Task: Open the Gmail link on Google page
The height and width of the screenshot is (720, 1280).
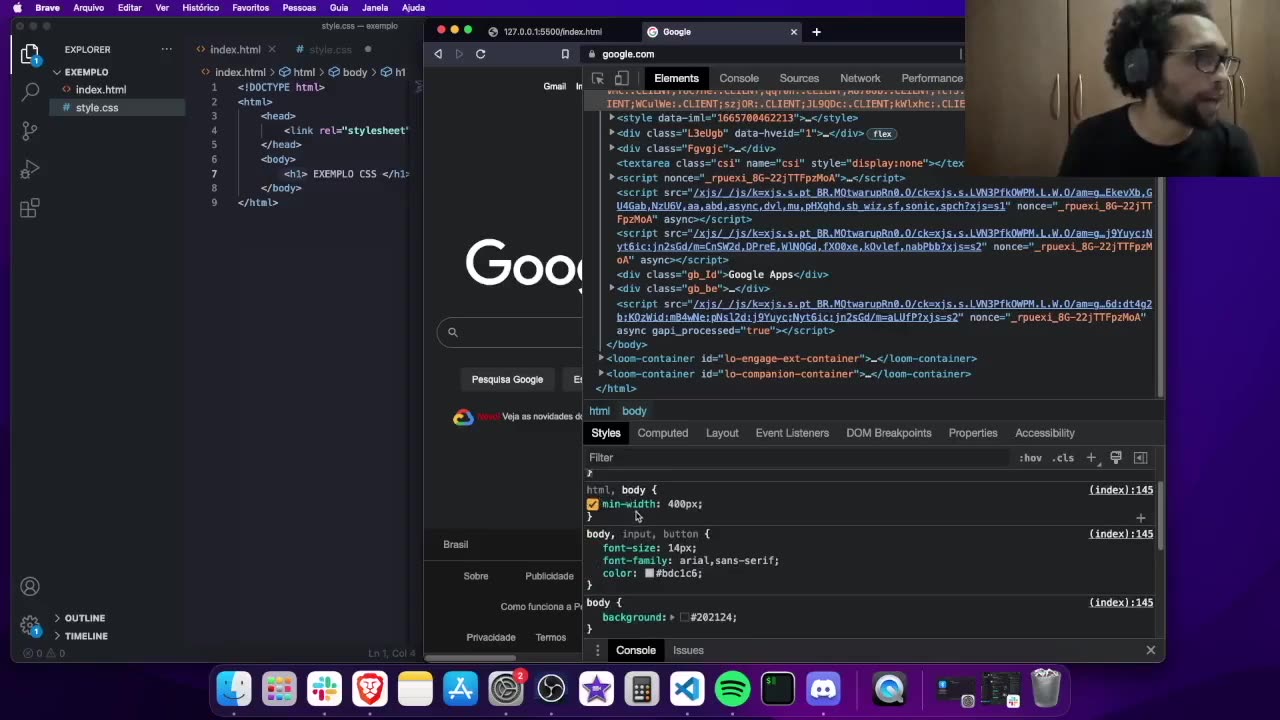Action: point(554,86)
